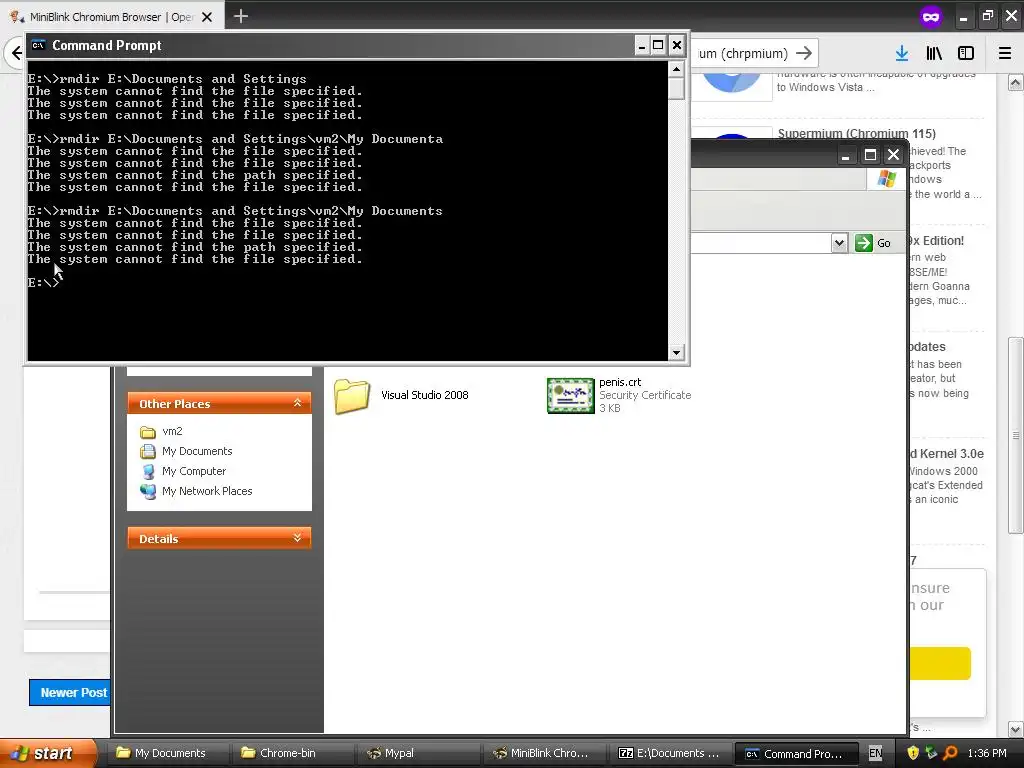Open the Supermium (Chromium 115) post link

point(857,134)
